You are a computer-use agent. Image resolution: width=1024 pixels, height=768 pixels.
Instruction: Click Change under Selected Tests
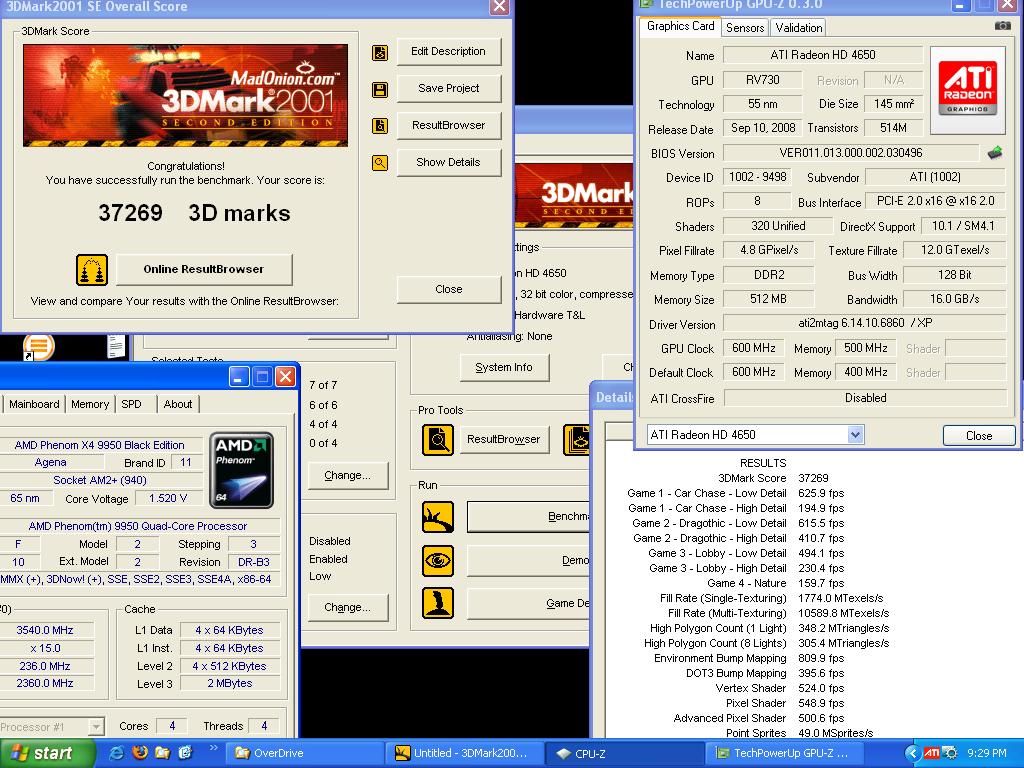point(347,475)
